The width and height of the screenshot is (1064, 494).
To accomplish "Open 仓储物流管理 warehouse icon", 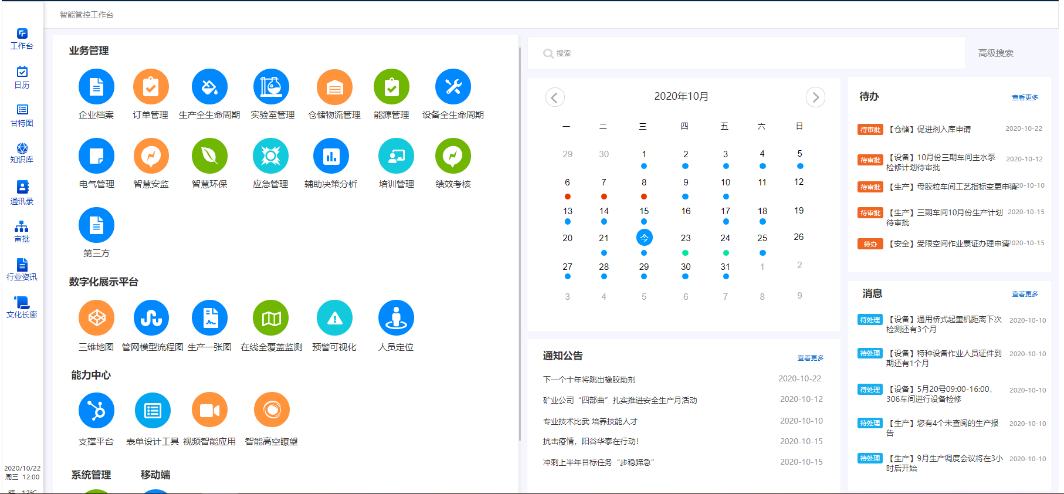I will tap(334, 87).
